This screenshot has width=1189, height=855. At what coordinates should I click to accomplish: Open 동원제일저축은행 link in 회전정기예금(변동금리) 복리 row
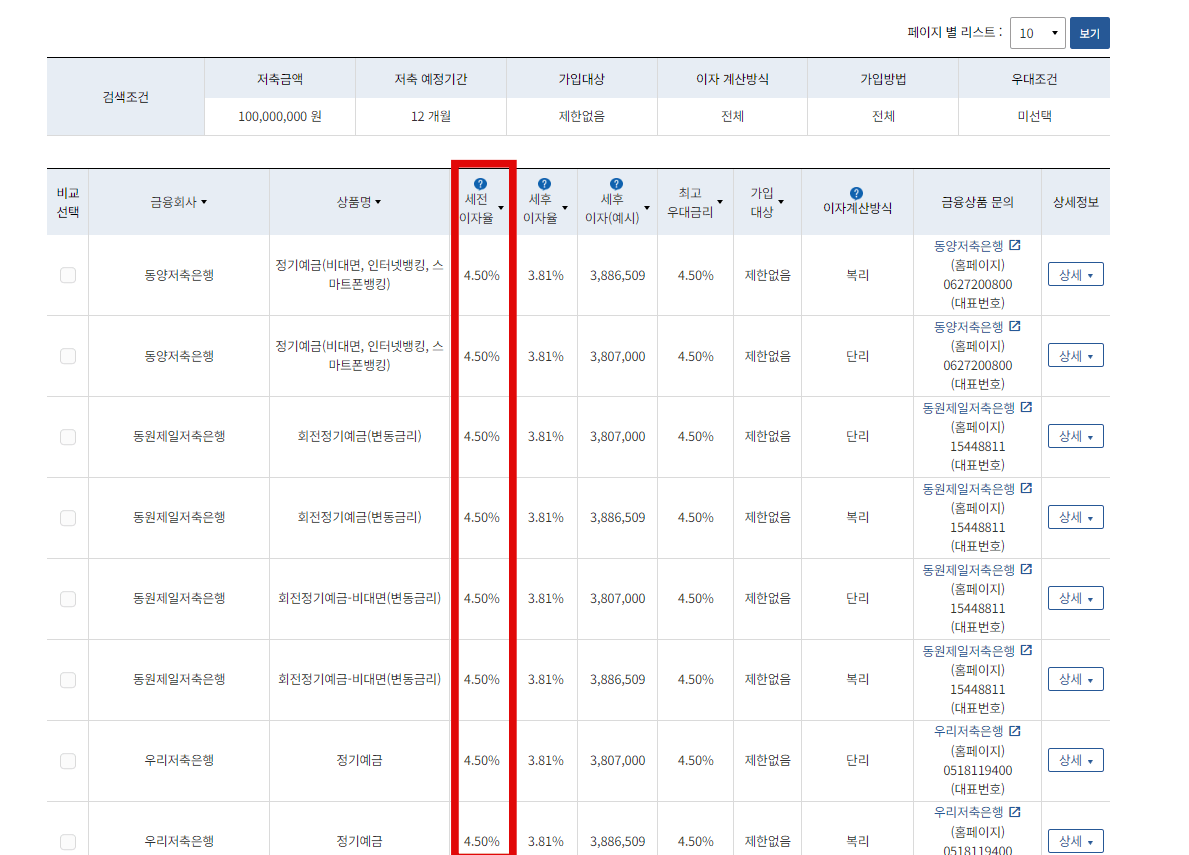point(968,489)
